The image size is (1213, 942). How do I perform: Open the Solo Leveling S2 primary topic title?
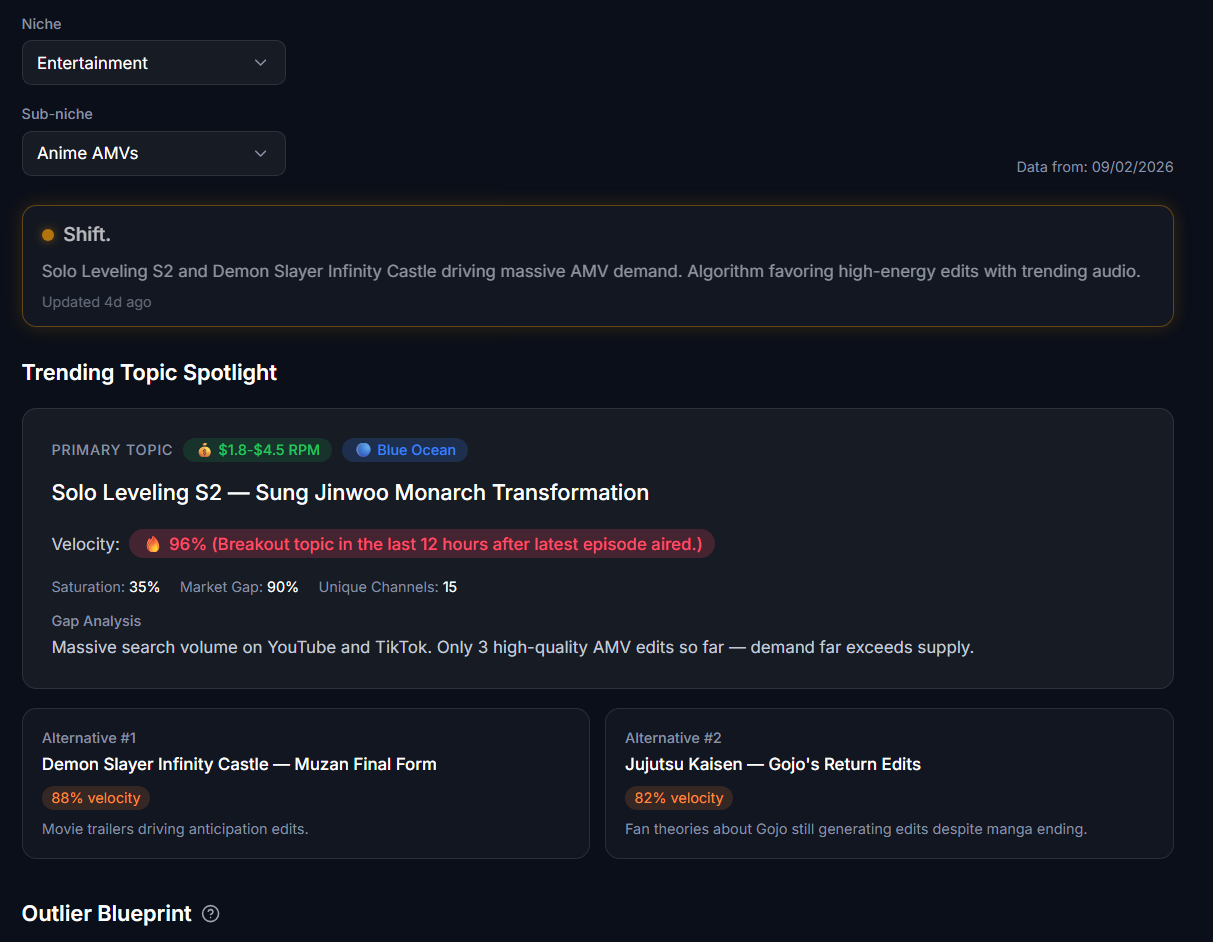[350, 493]
